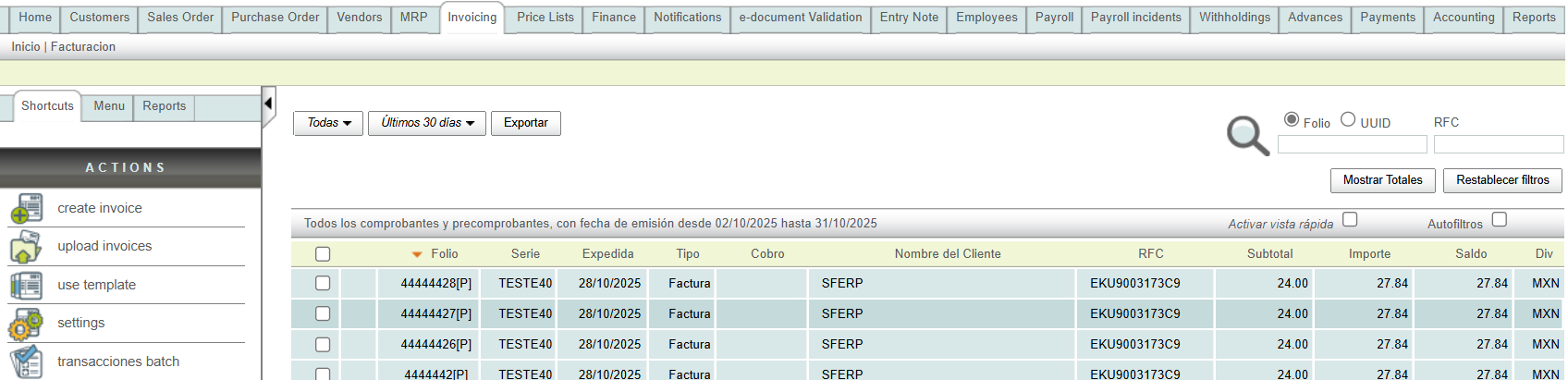Open the Payroll tab
This screenshot has width=1568, height=380.
(1054, 18)
